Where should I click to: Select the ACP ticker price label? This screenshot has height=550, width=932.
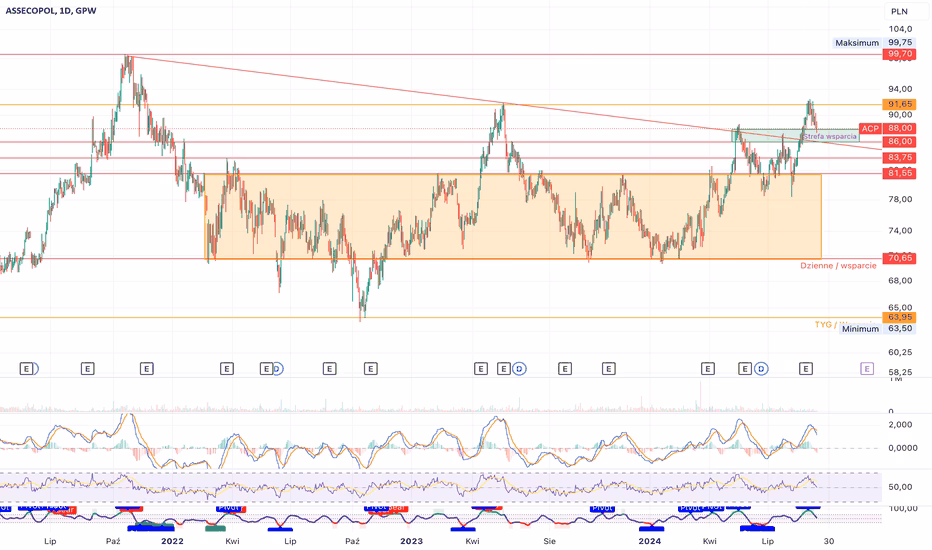pos(870,128)
